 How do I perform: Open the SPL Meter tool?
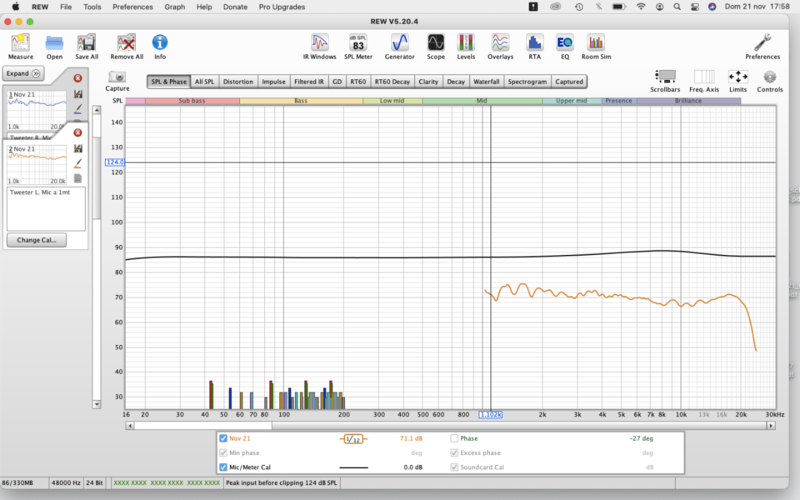click(357, 43)
